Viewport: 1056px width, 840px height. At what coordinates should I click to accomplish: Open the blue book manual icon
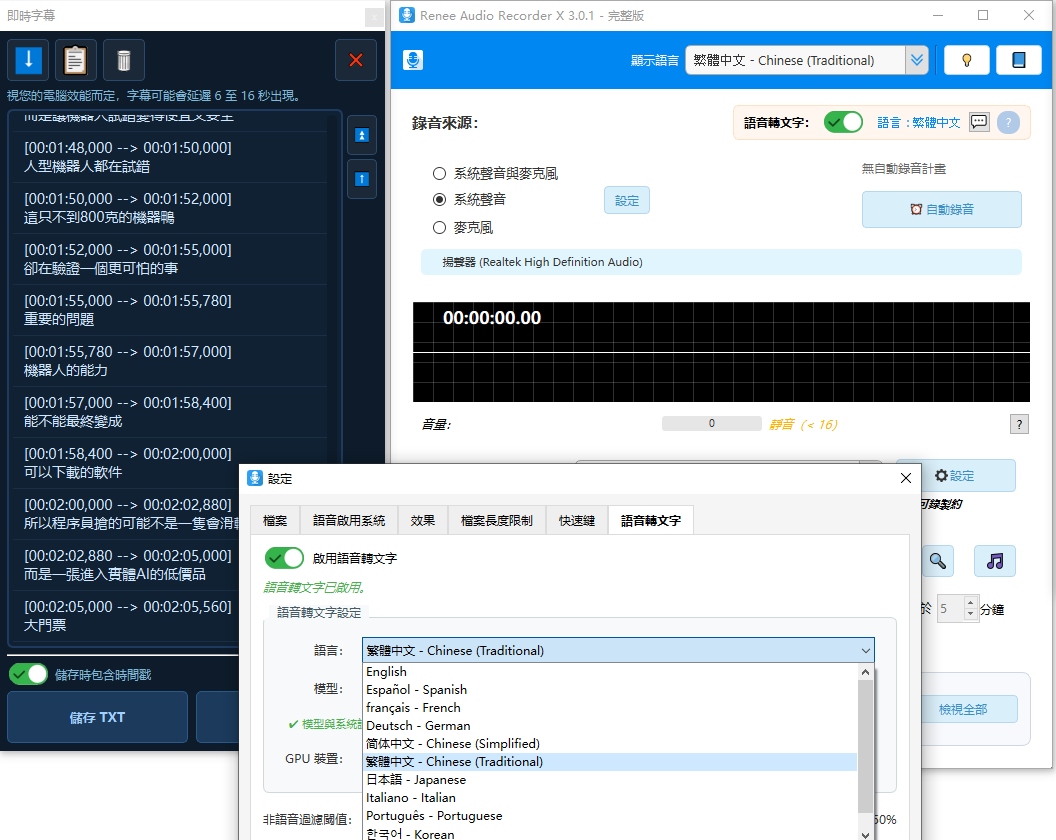click(x=1018, y=60)
